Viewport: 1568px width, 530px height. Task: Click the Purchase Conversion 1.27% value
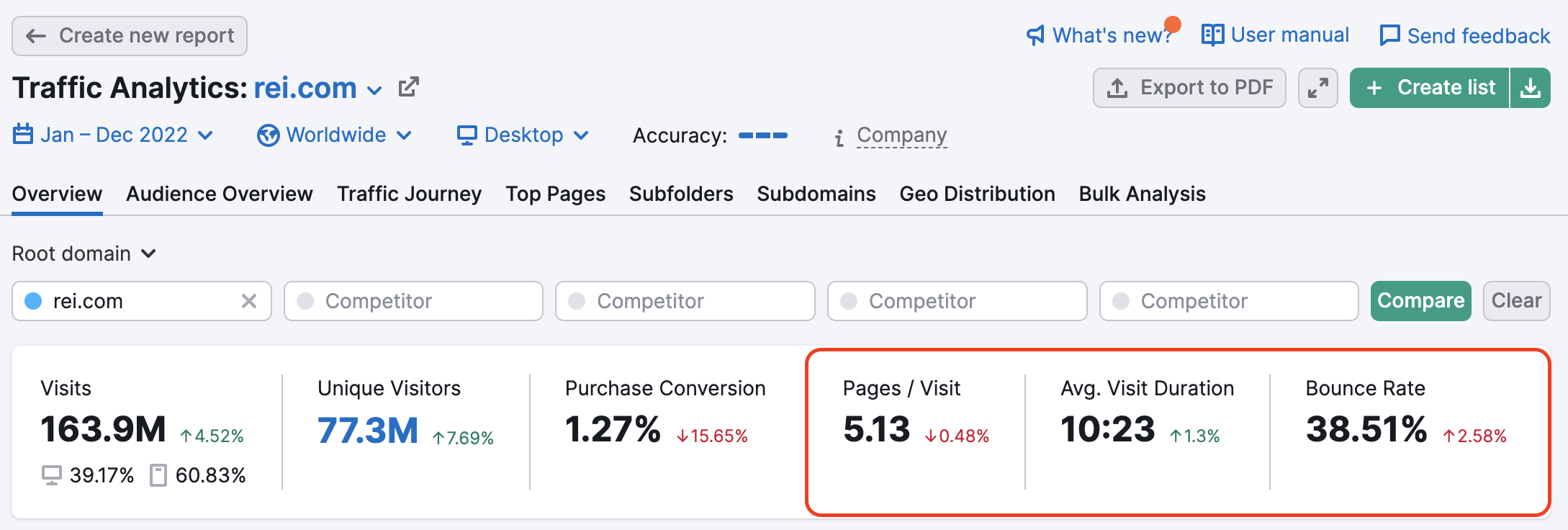pyautogui.click(x=613, y=429)
